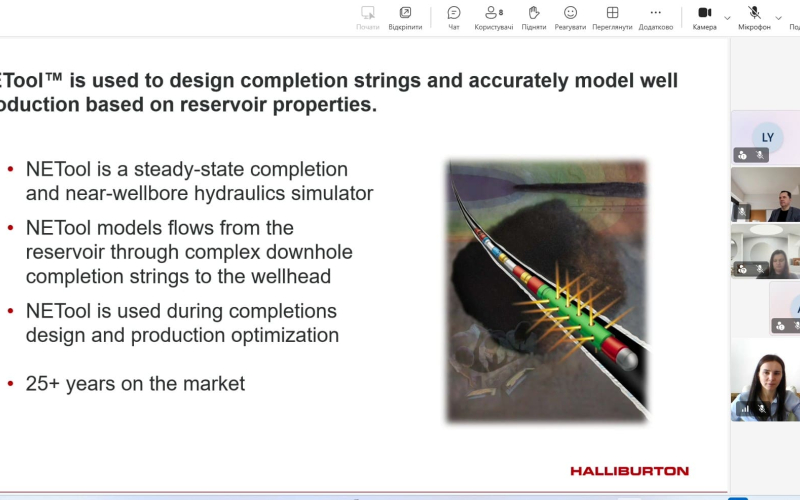Toggle the Камера camera
Viewport: 800px width, 500px height.
coord(705,18)
